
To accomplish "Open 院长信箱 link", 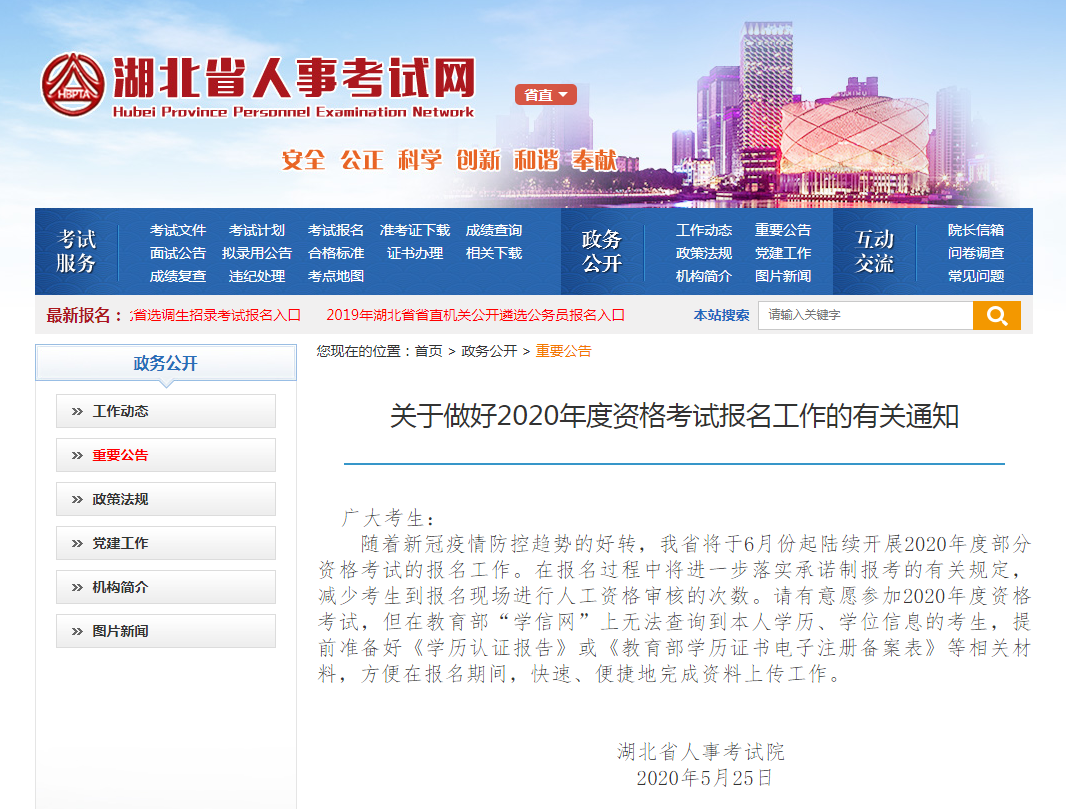I will [x=976, y=230].
